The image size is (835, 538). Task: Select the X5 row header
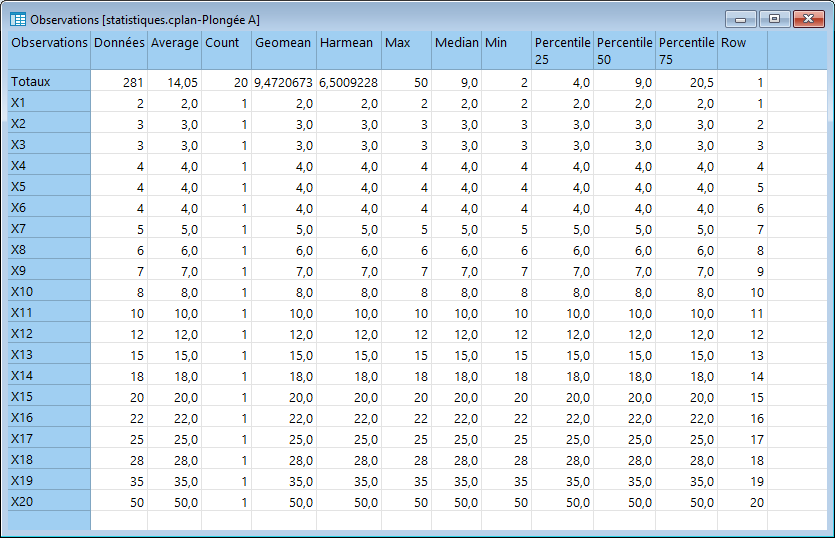pyautogui.click(x=49, y=186)
